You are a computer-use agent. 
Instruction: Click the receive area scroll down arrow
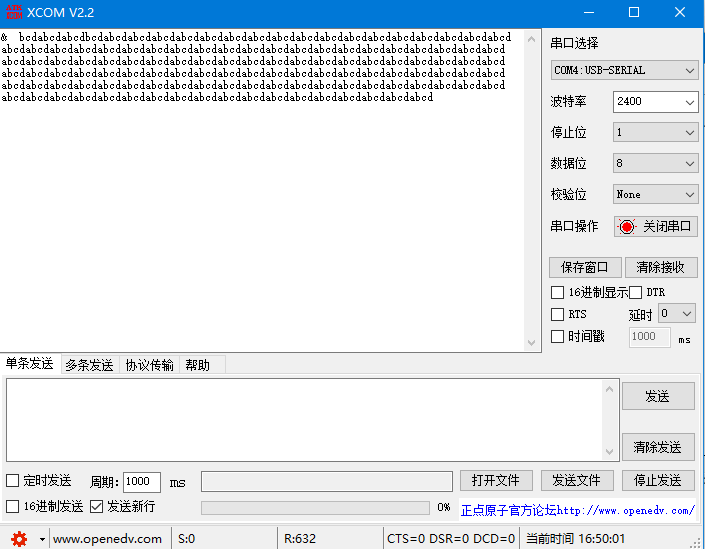pos(531,343)
